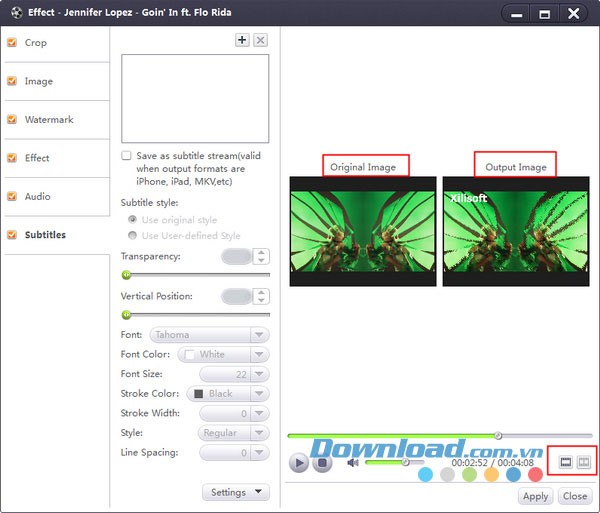Click the volume slider handle
Screen dimensions: 600x513
(405, 462)
